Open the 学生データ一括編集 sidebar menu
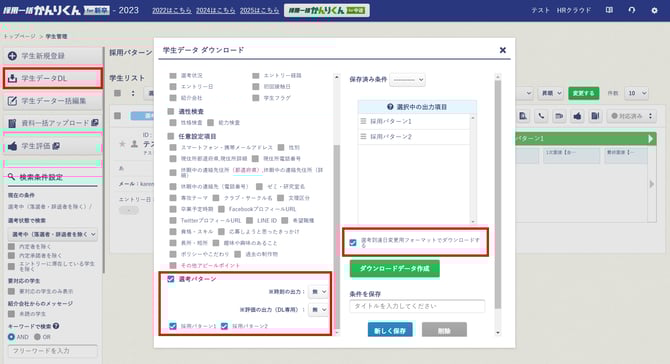Screen dimensions: 670x364 pyautogui.click(x=53, y=101)
